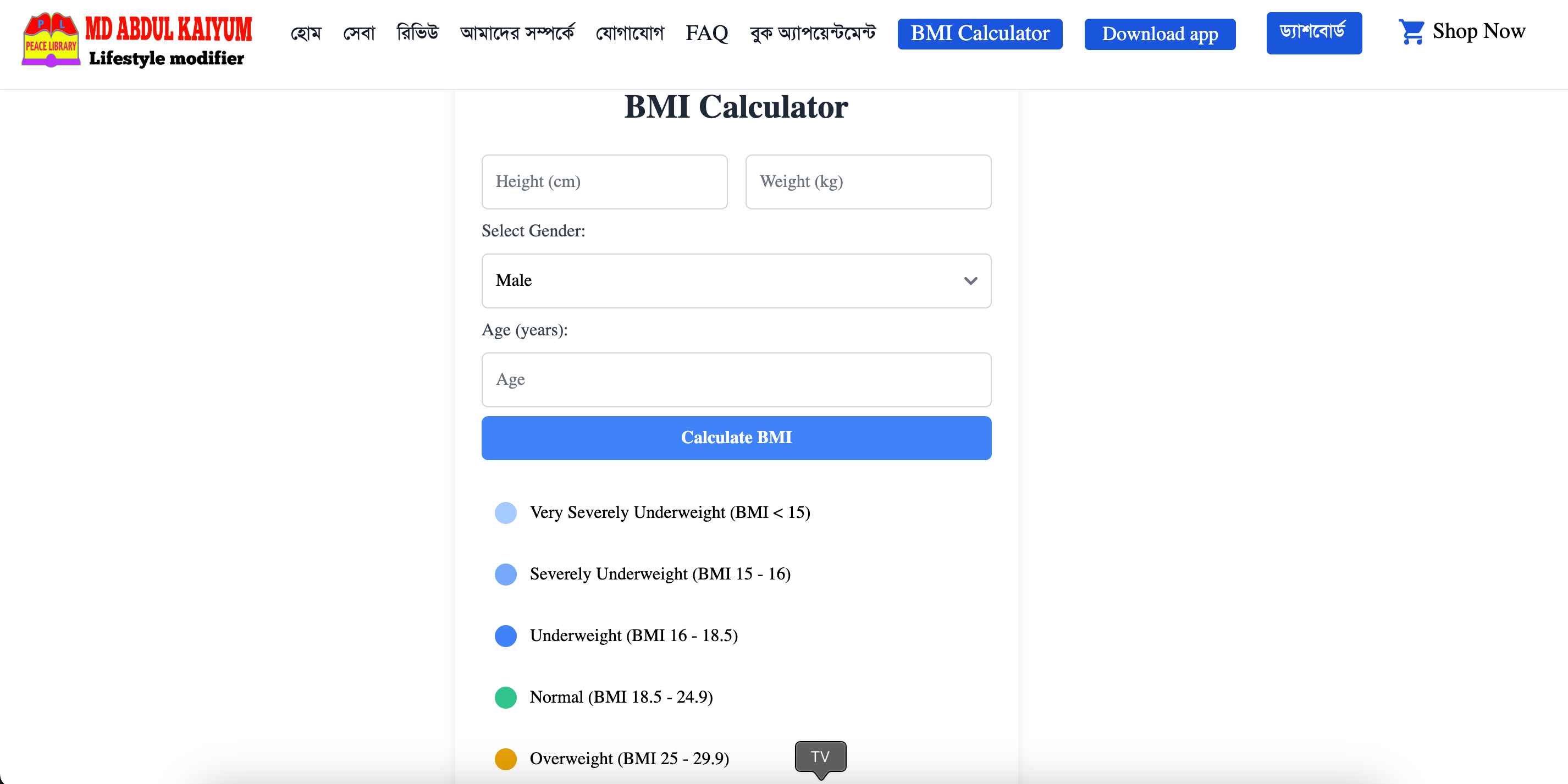Click the Calculate BMI button
Image resolution: width=1568 pixels, height=784 pixels.
coord(736,438)
